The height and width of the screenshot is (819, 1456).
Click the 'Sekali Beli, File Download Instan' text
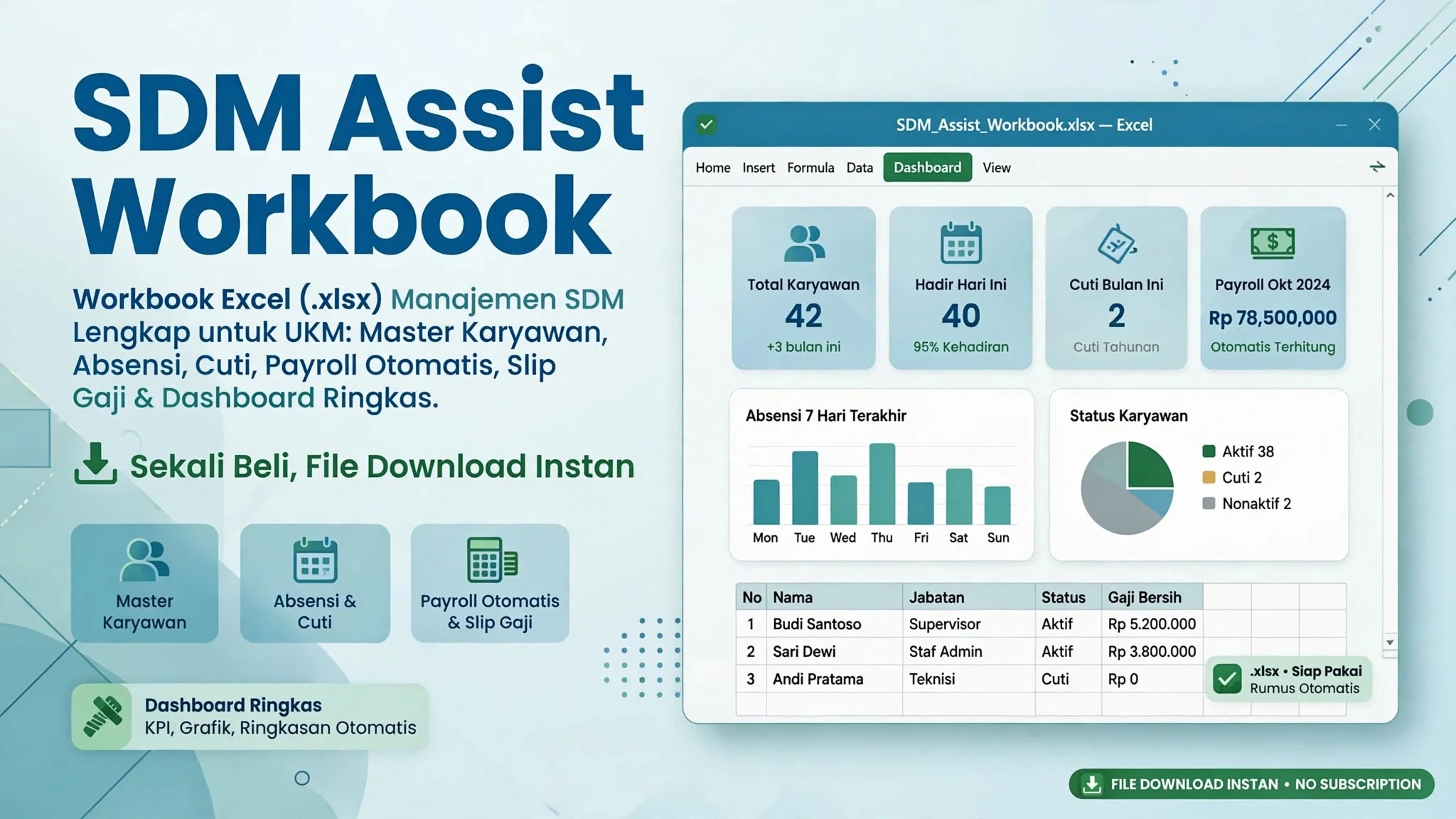[382, 467]
